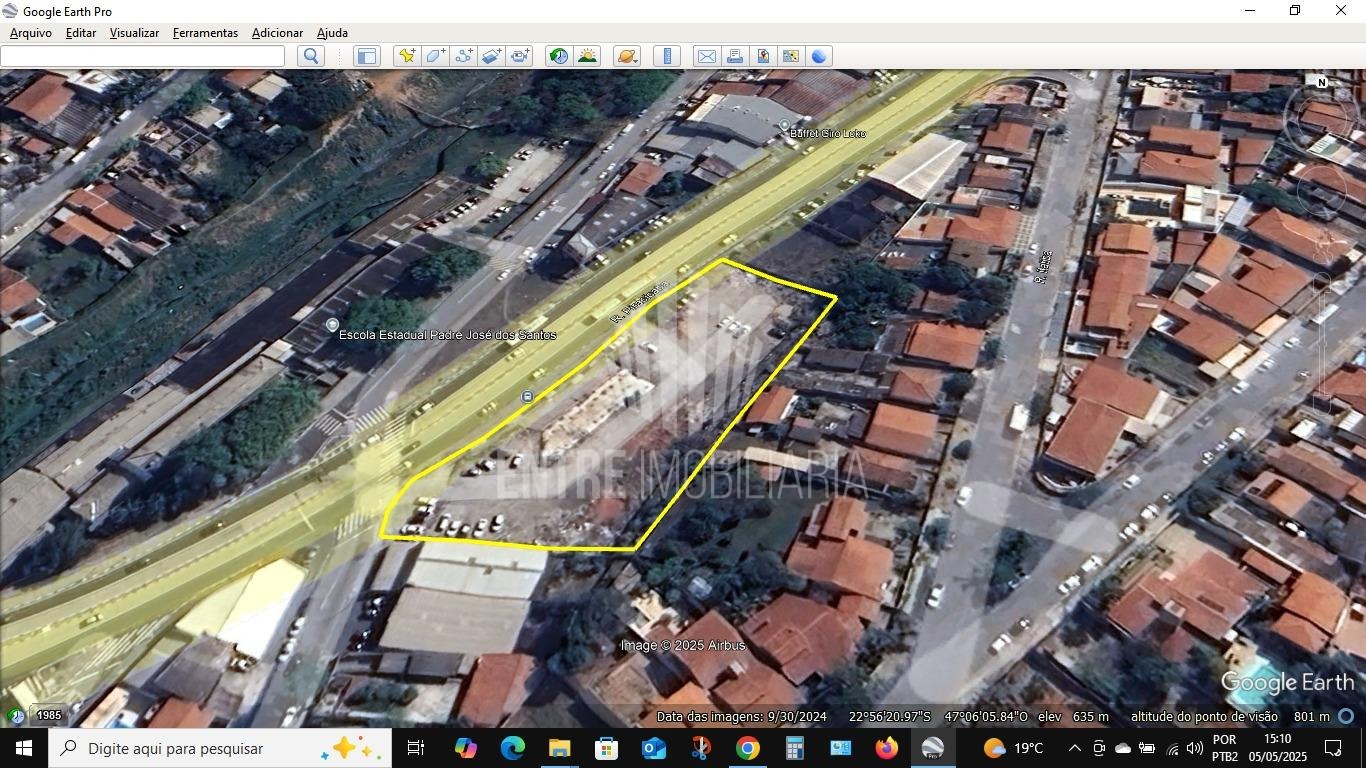Click in the search input field
The image size is (1366, 768).
click(142, 56)
